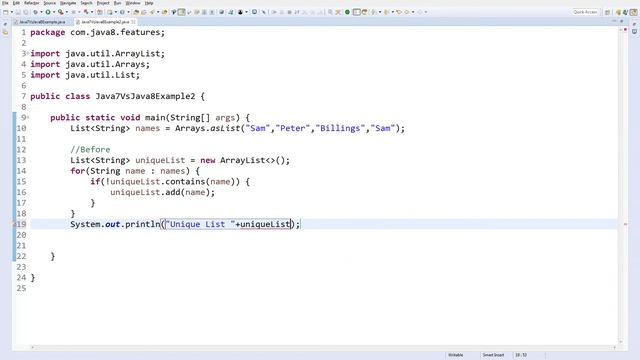Screen dimensions: 640x360
Task: Click the Open Perspective icon
Action: click(607, 12)
